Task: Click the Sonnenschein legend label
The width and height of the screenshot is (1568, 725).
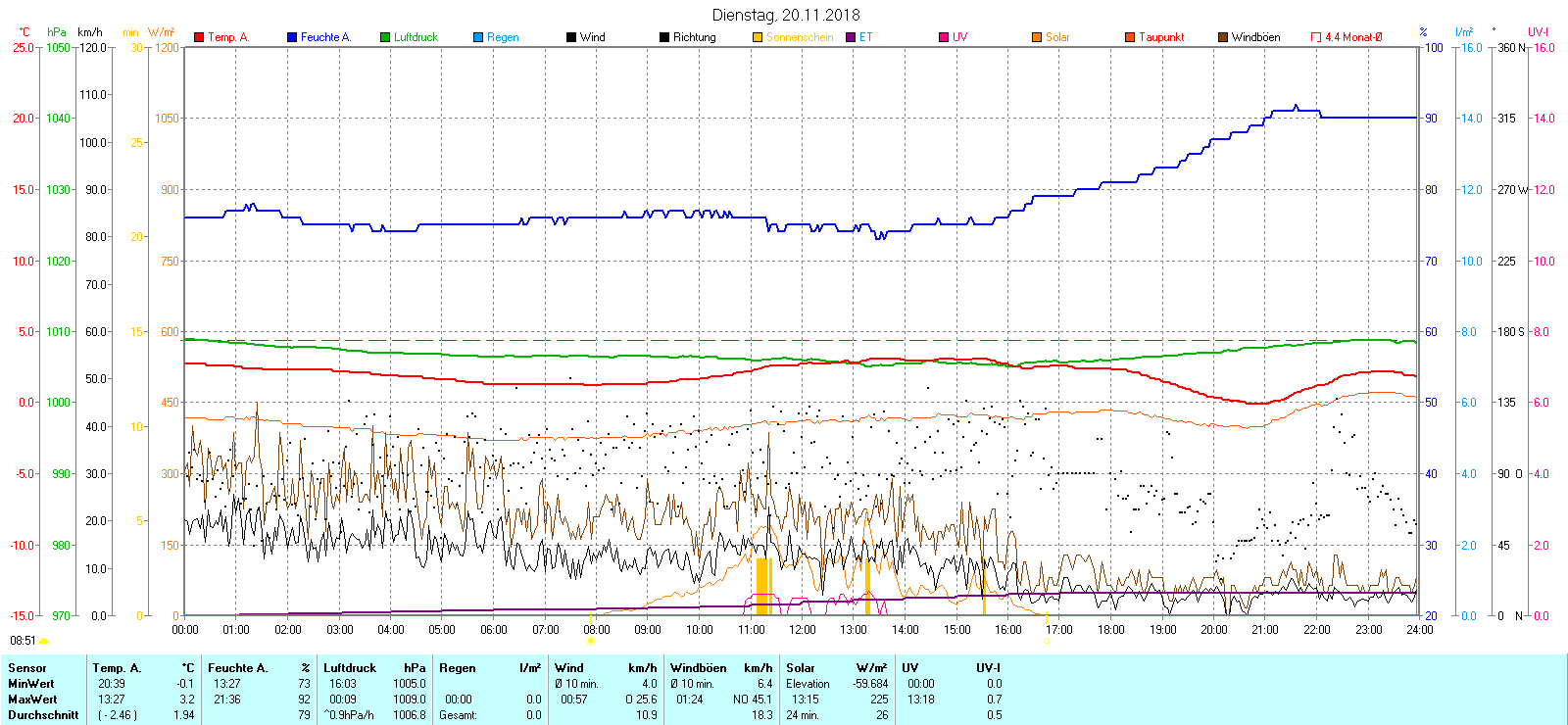Action: point(800,37)
